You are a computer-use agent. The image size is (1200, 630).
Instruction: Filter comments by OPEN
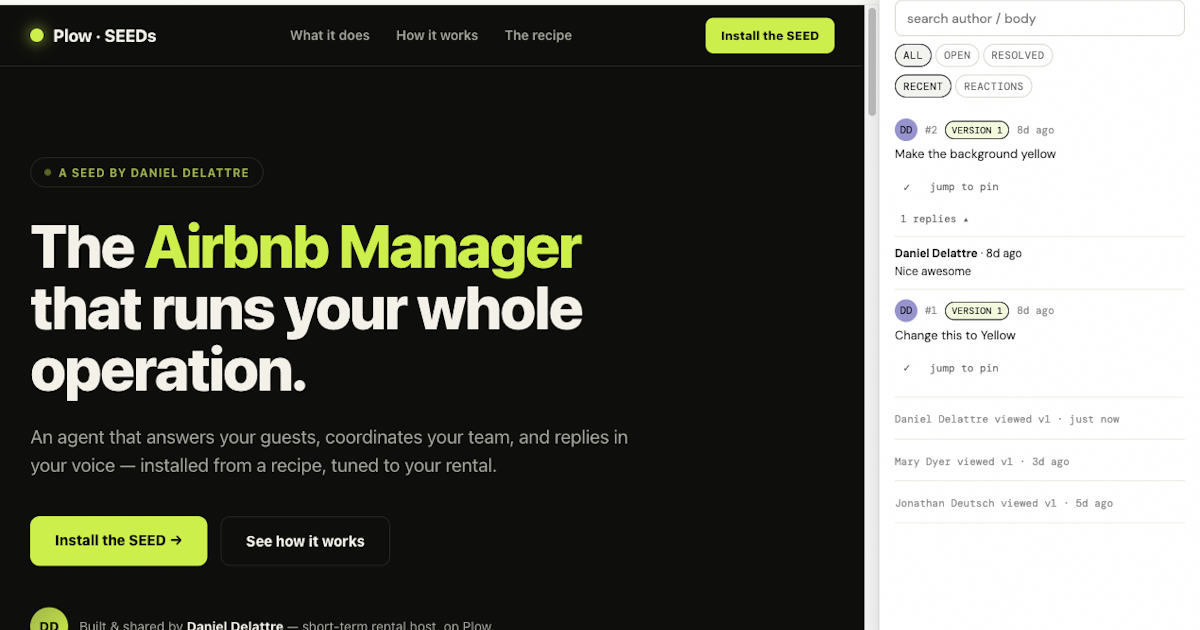[x=957, y=56]
